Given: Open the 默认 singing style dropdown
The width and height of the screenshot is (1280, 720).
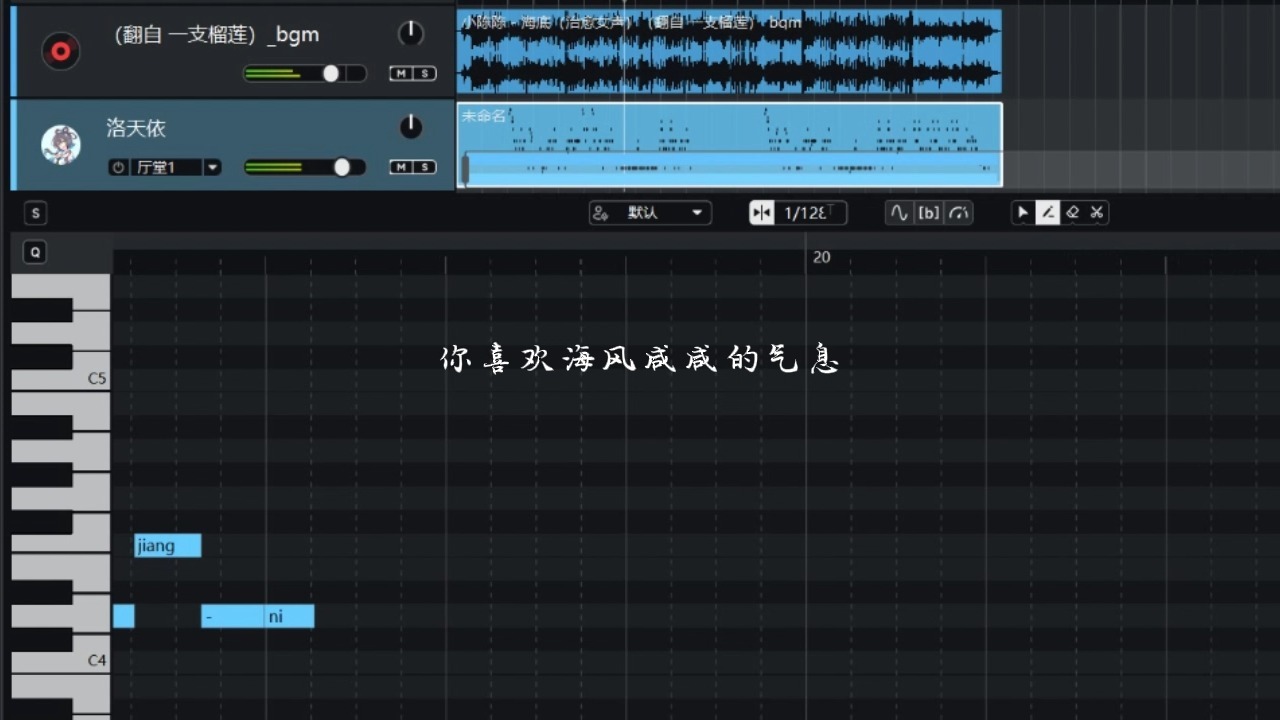Looking at the screenshot, I should pyautogui.click(x=650, y=212).
